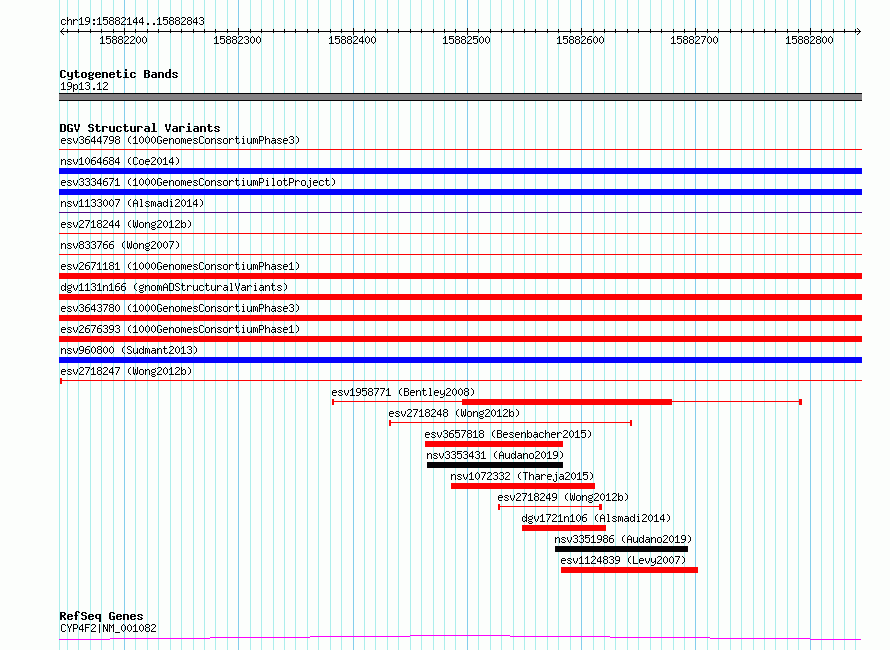Click the DGV Structural Variants track heading
This screenshot has width=890, height=650.
pos(140,128)
